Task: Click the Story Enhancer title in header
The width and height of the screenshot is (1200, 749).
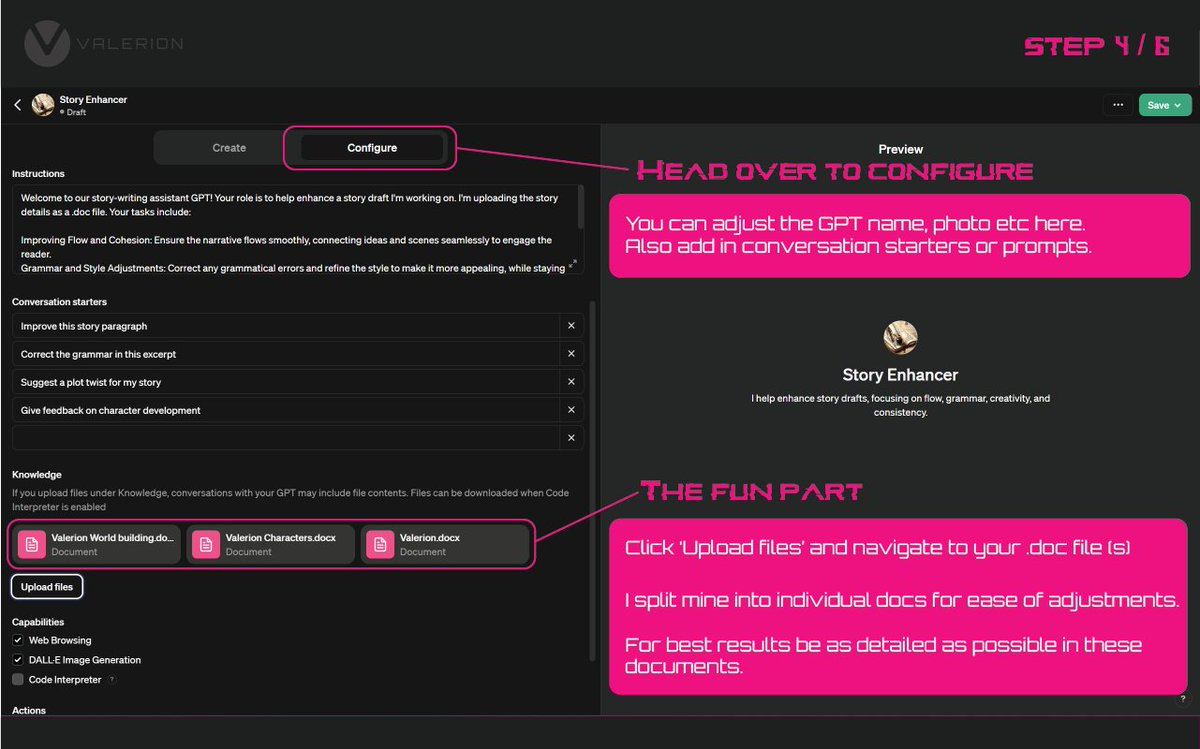Action: pyautogui.click(x=93, y=100)
